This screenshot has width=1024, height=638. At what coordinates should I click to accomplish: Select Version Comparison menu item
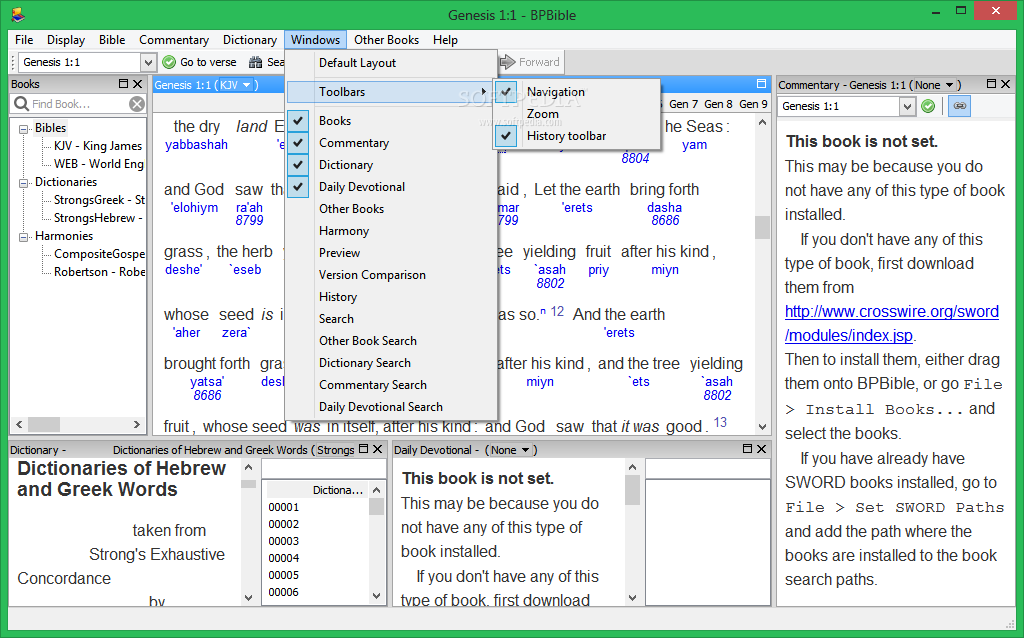tap(372, 275)
